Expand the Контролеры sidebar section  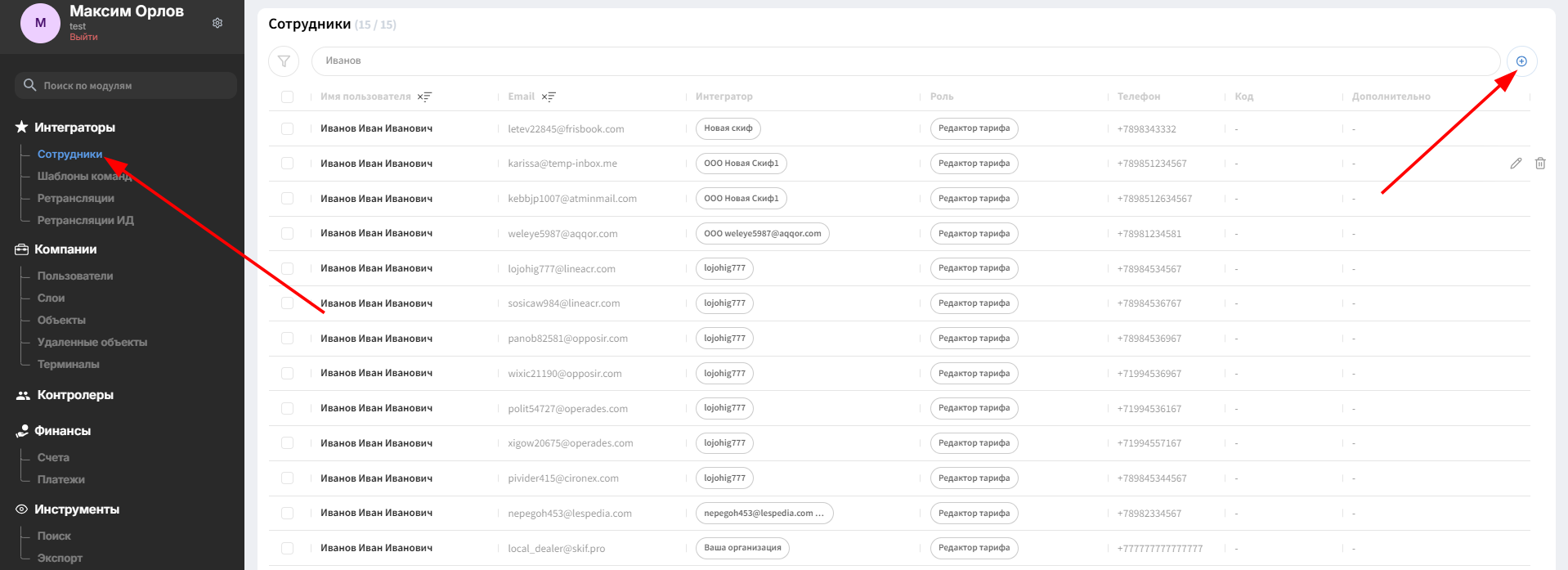[x=74, y=395]
